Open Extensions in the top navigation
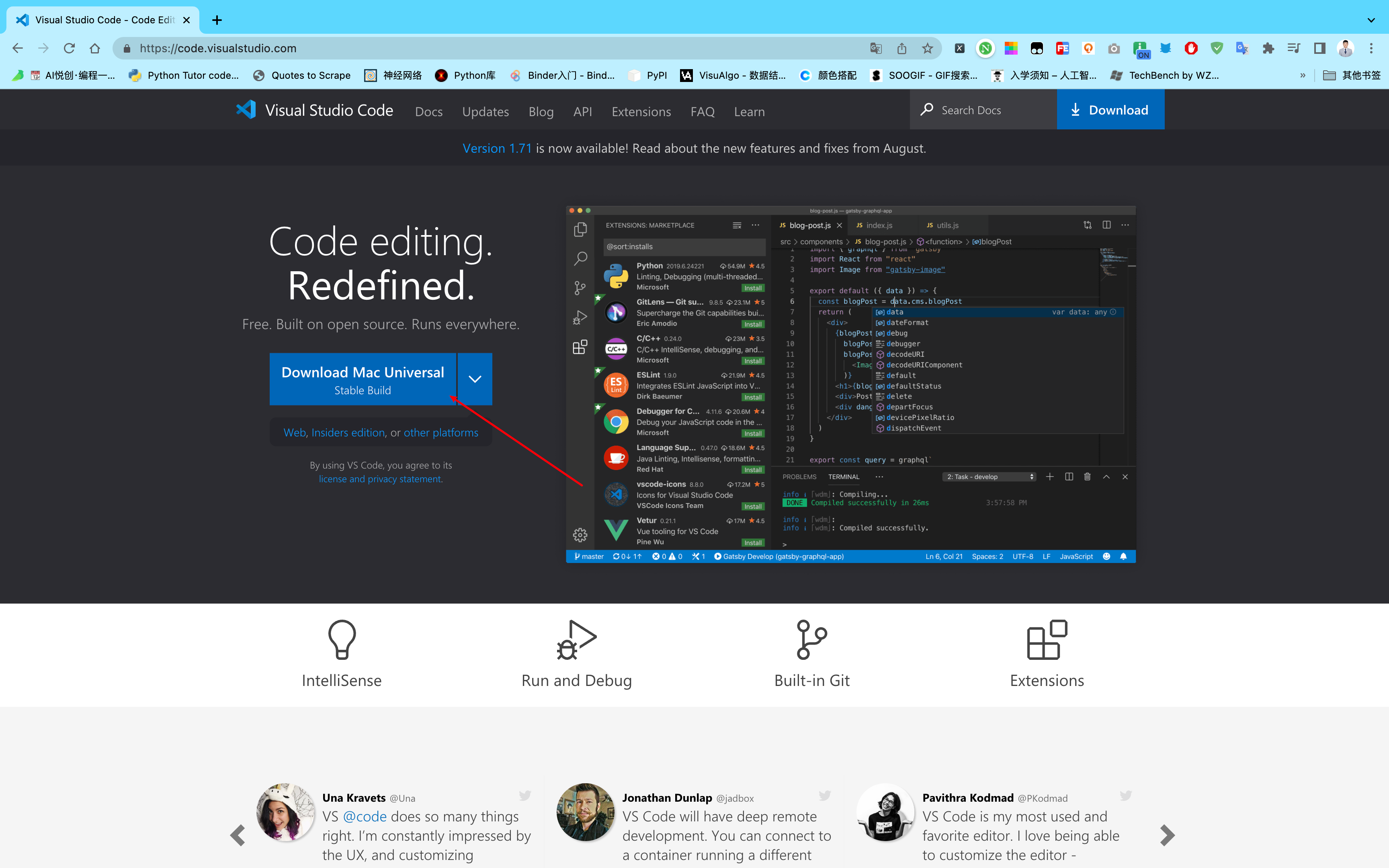Screen dimensions: 1389x868 [x=641, y=111]
